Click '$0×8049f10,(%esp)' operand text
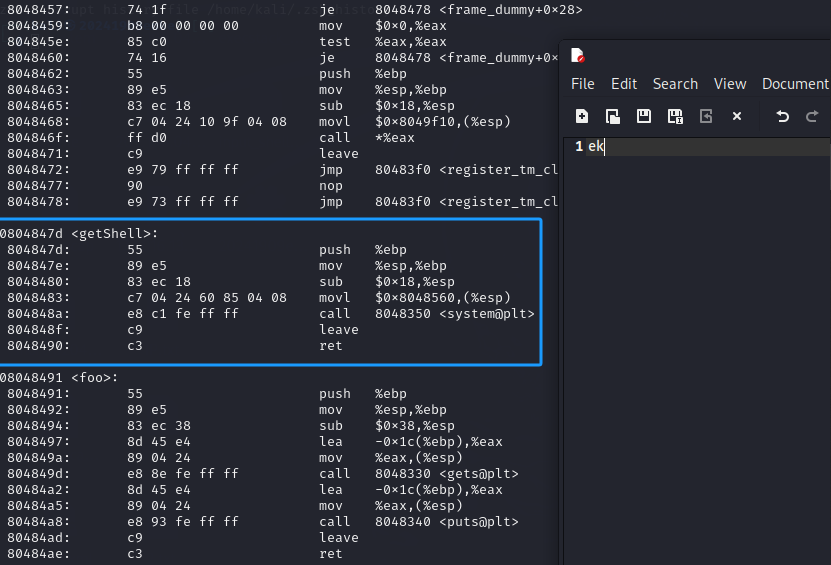Image resolution: width=831 pixels, height=565 pixels. [443, 122]
